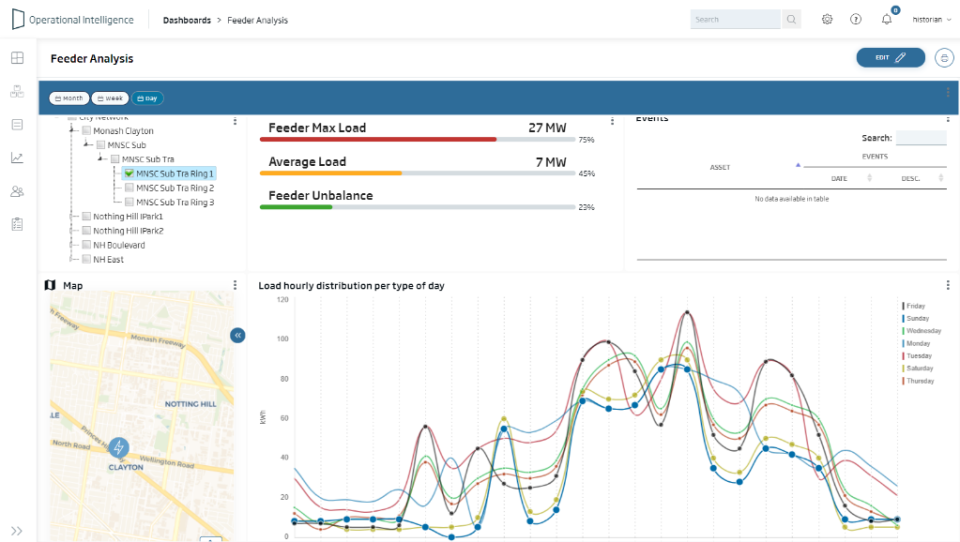Open the trend chart icon in sidebar

[17, 157]
